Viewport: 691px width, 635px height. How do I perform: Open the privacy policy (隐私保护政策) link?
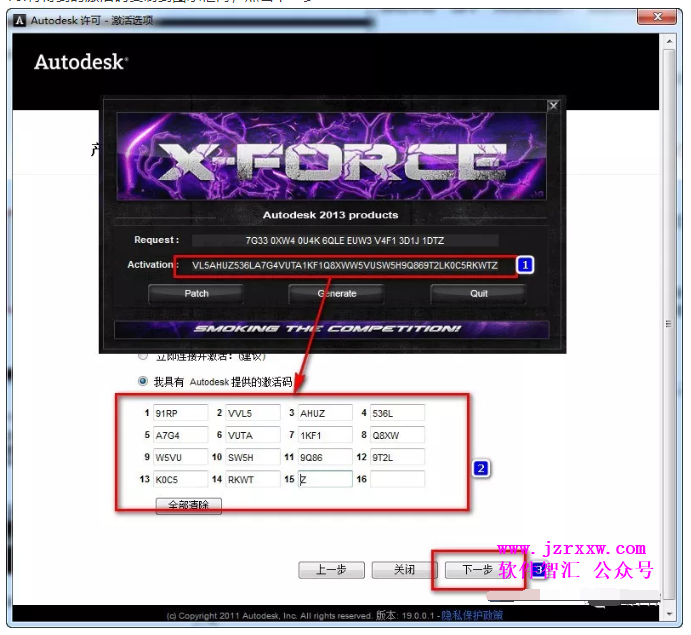(472, 615)
